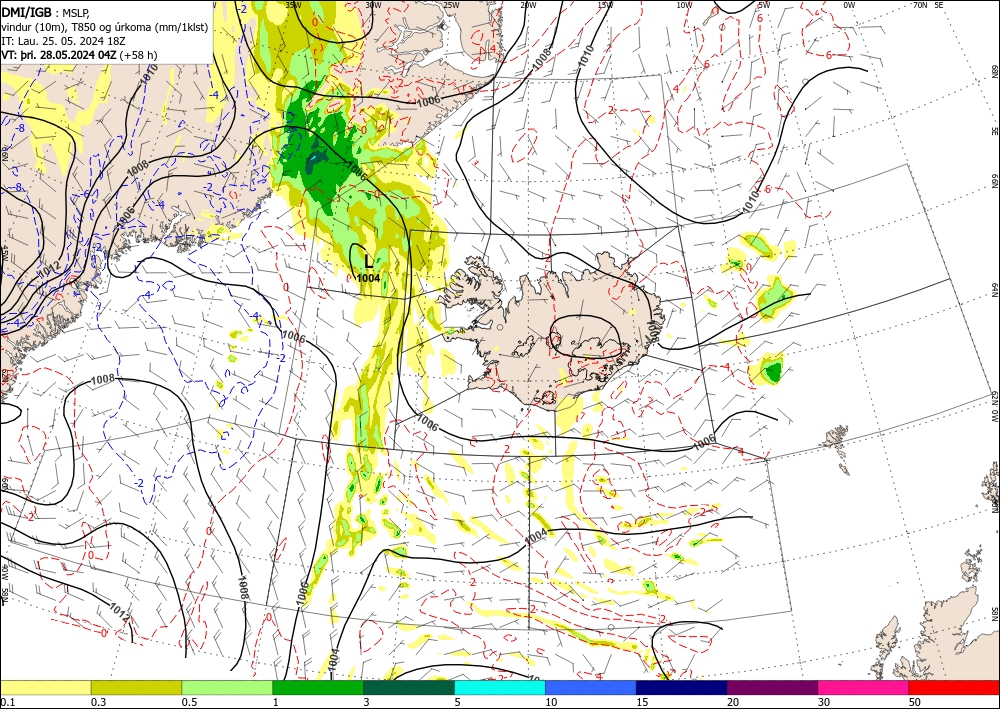
Task: Select the green 1–3 legend color band
Action: [x=318, y=688]
